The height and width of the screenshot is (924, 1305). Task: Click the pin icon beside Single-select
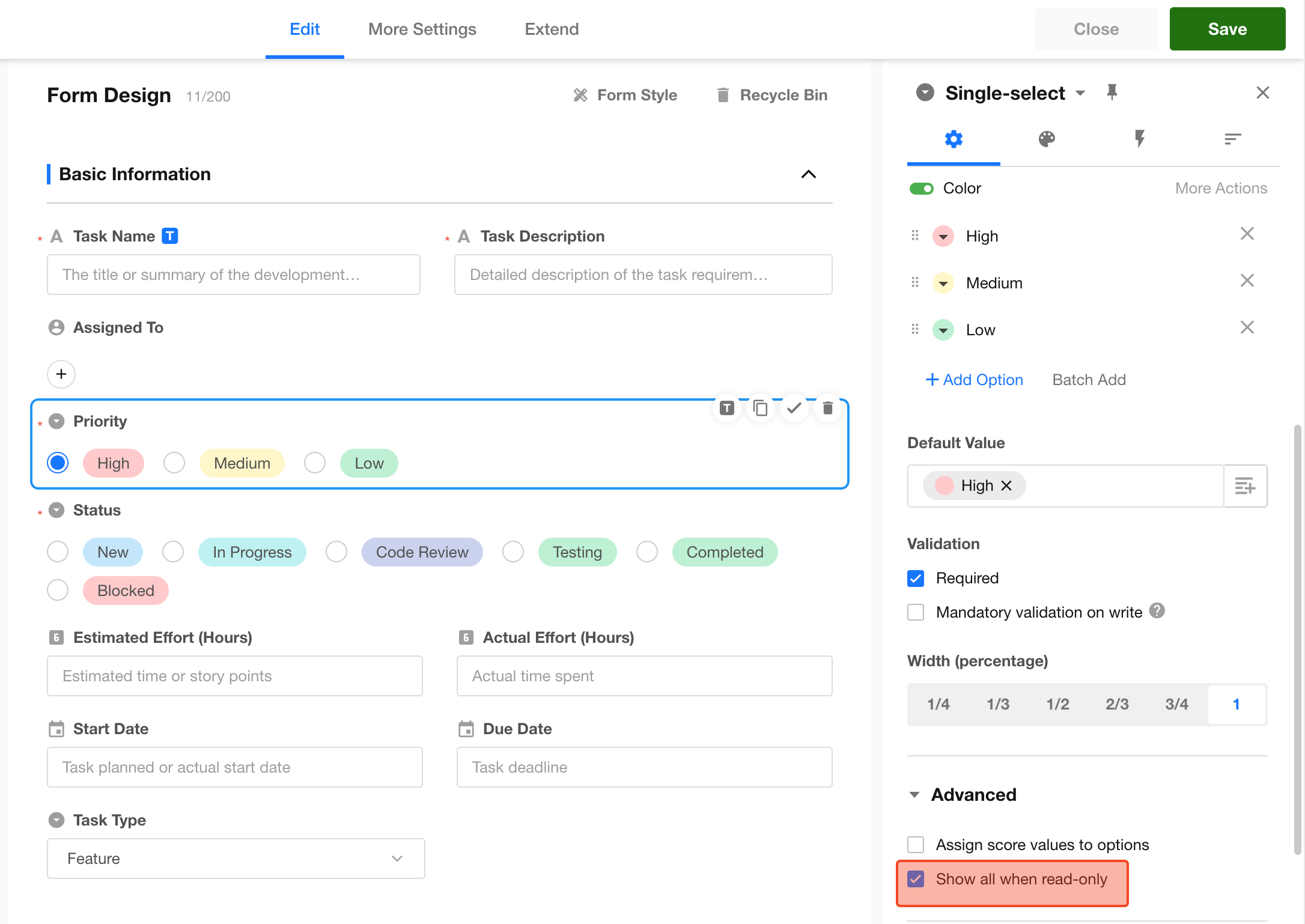pos(1112,93)
